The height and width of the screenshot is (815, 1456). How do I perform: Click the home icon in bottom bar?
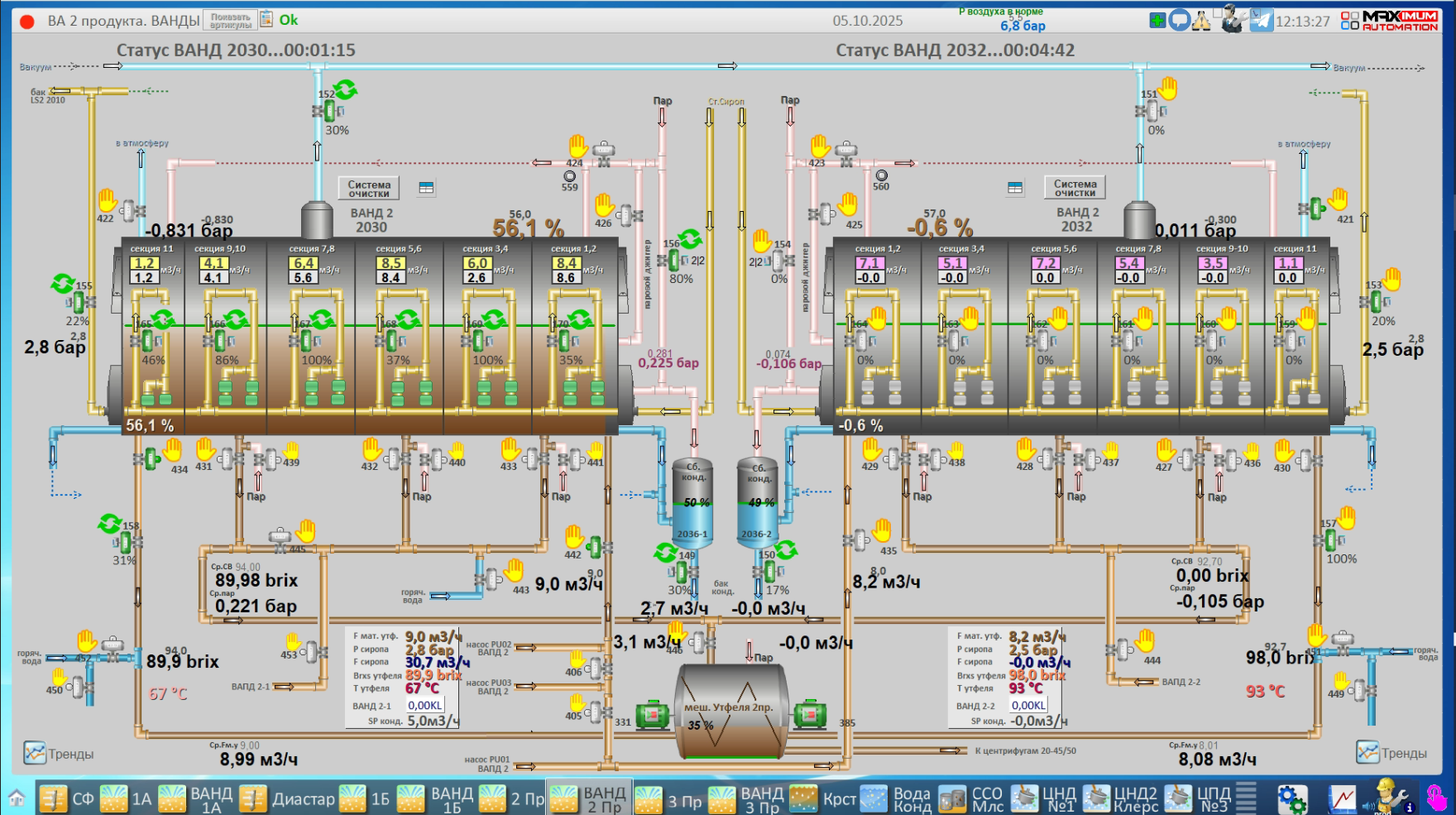pyautogui.click(x=17, y=798)
